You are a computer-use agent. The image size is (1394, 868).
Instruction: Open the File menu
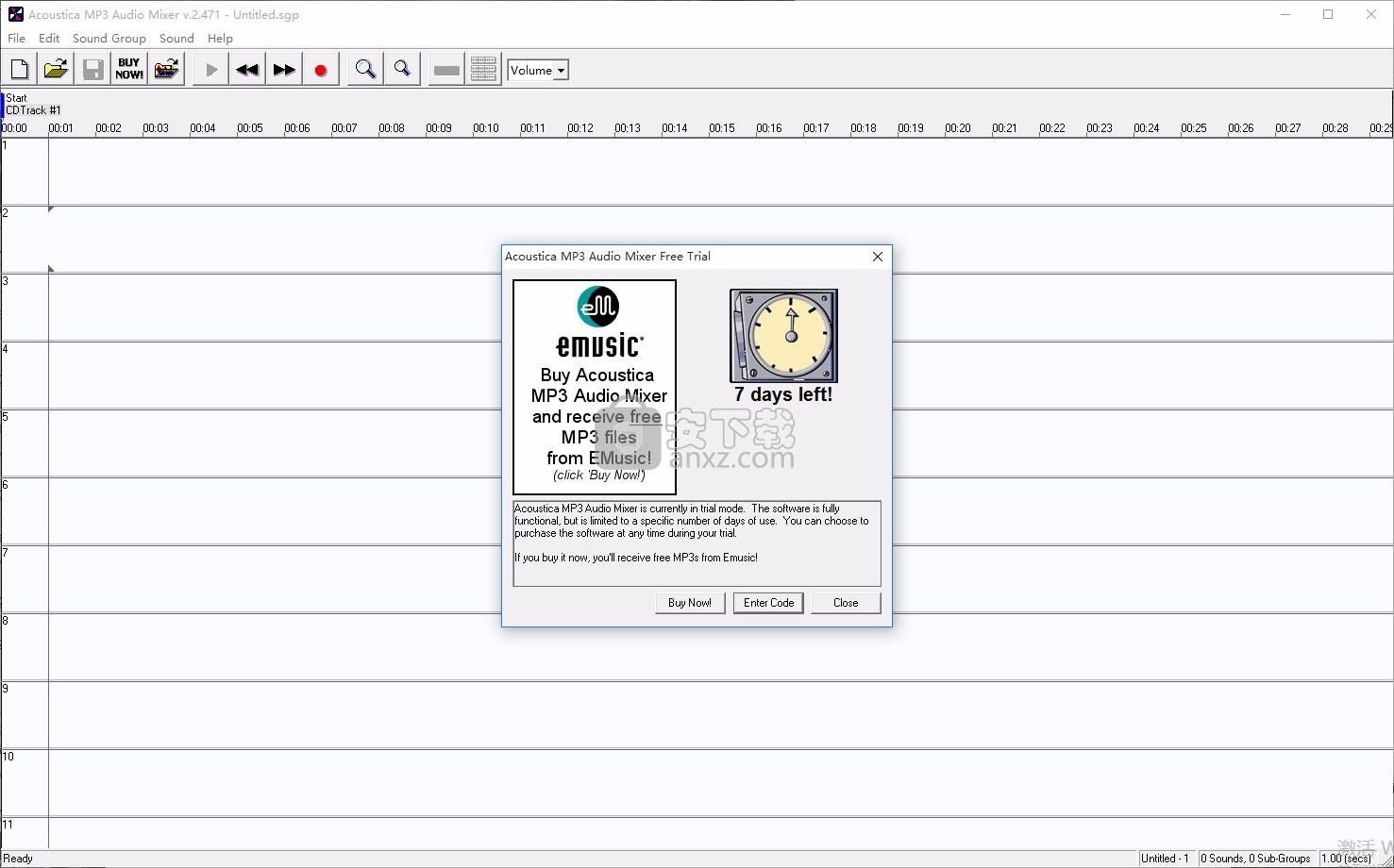[x=17, y=39]
